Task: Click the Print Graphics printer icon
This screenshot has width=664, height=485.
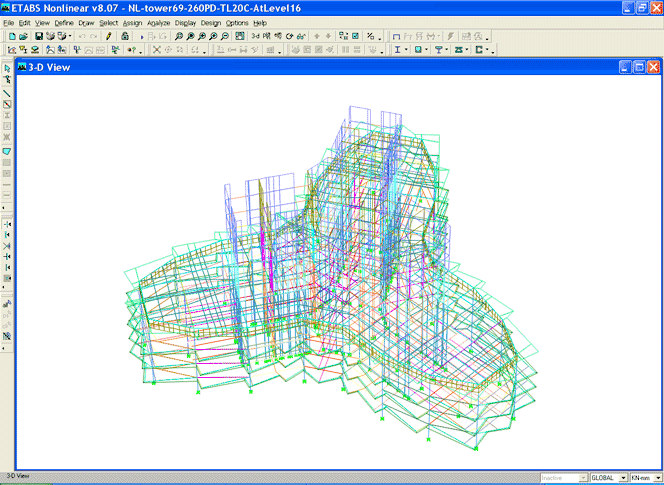Action: coord(50,36)
